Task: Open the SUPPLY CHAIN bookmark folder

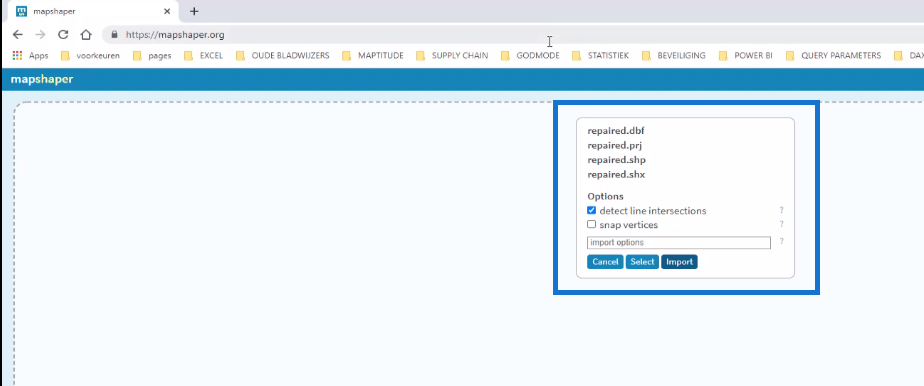Action: click(x=452, y=55)
